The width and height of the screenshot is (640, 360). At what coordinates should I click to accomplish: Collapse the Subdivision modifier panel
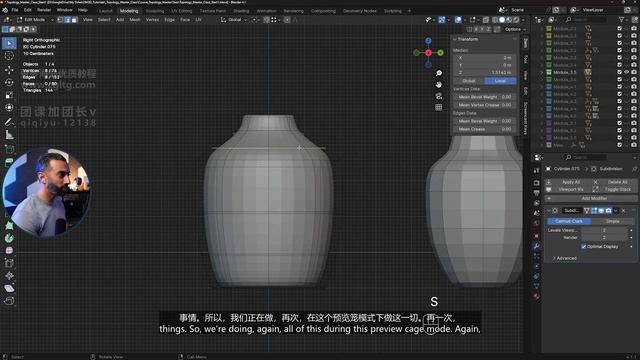click(x=549, y=211)
